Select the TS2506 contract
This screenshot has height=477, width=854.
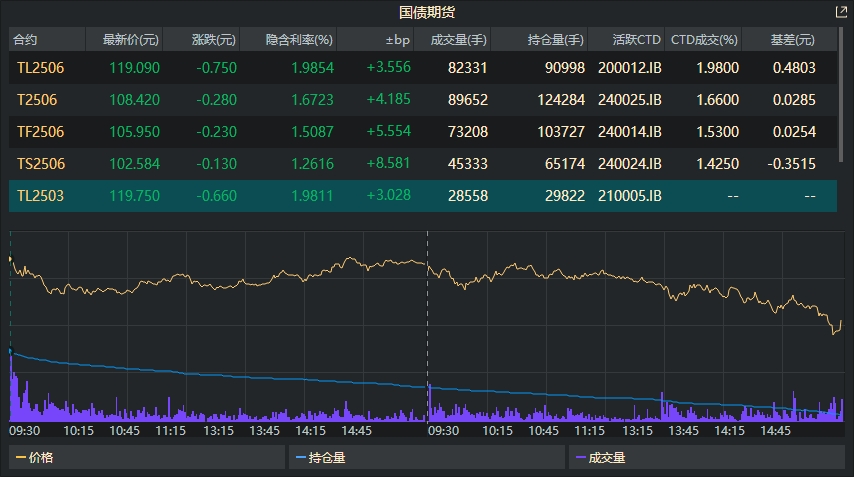[40, 164]
